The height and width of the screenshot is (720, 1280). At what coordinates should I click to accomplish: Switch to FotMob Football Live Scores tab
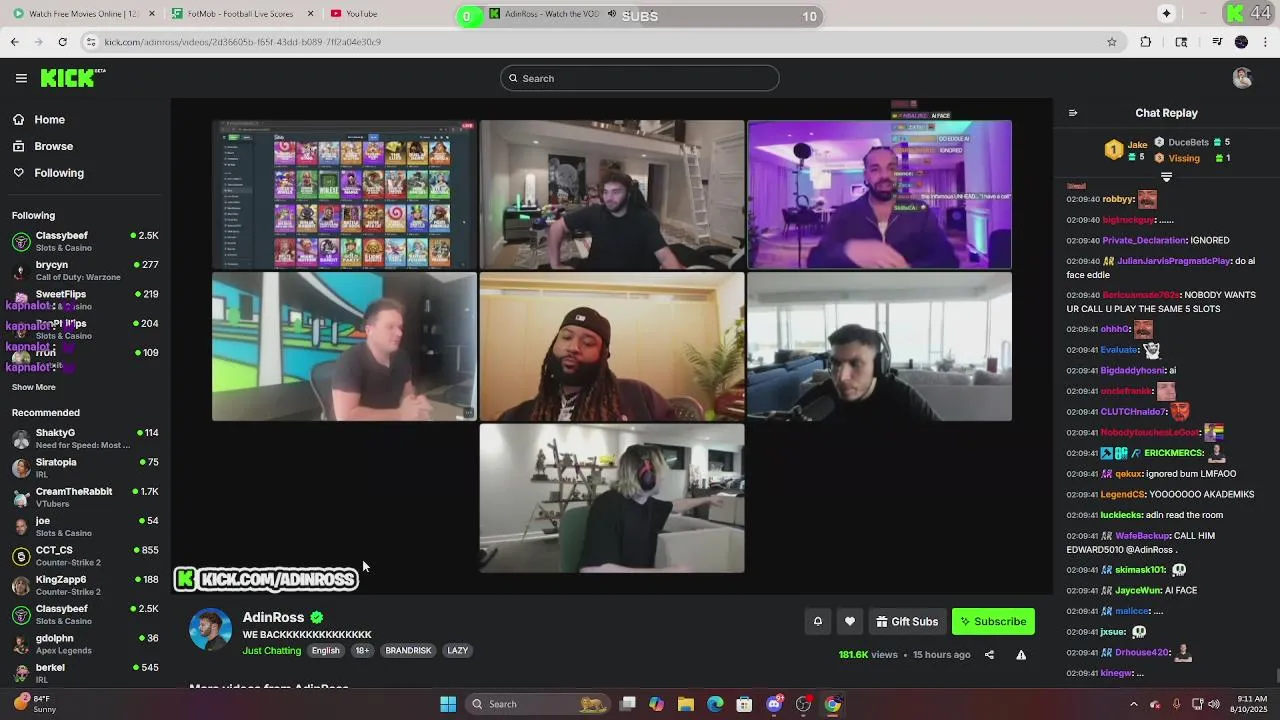click(x=240, y=14)
